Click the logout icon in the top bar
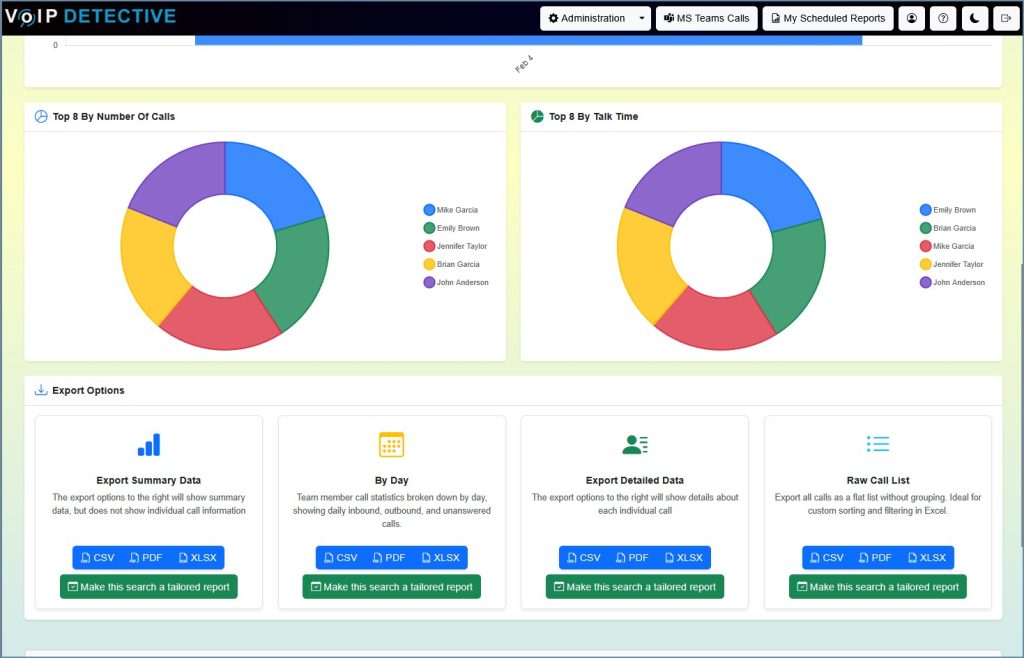Image resolution: width=1024 pixels, height=658 pixels. pos(1007,17)
